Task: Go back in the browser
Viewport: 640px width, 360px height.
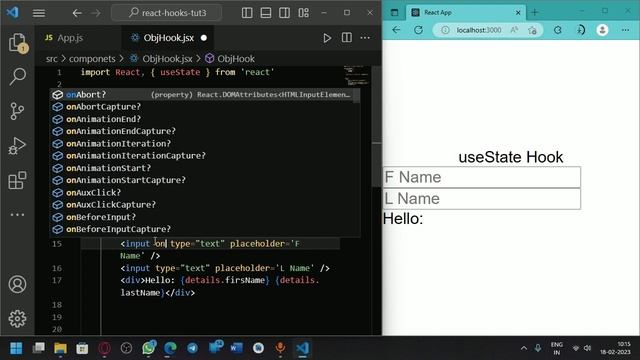Action: 396,30
